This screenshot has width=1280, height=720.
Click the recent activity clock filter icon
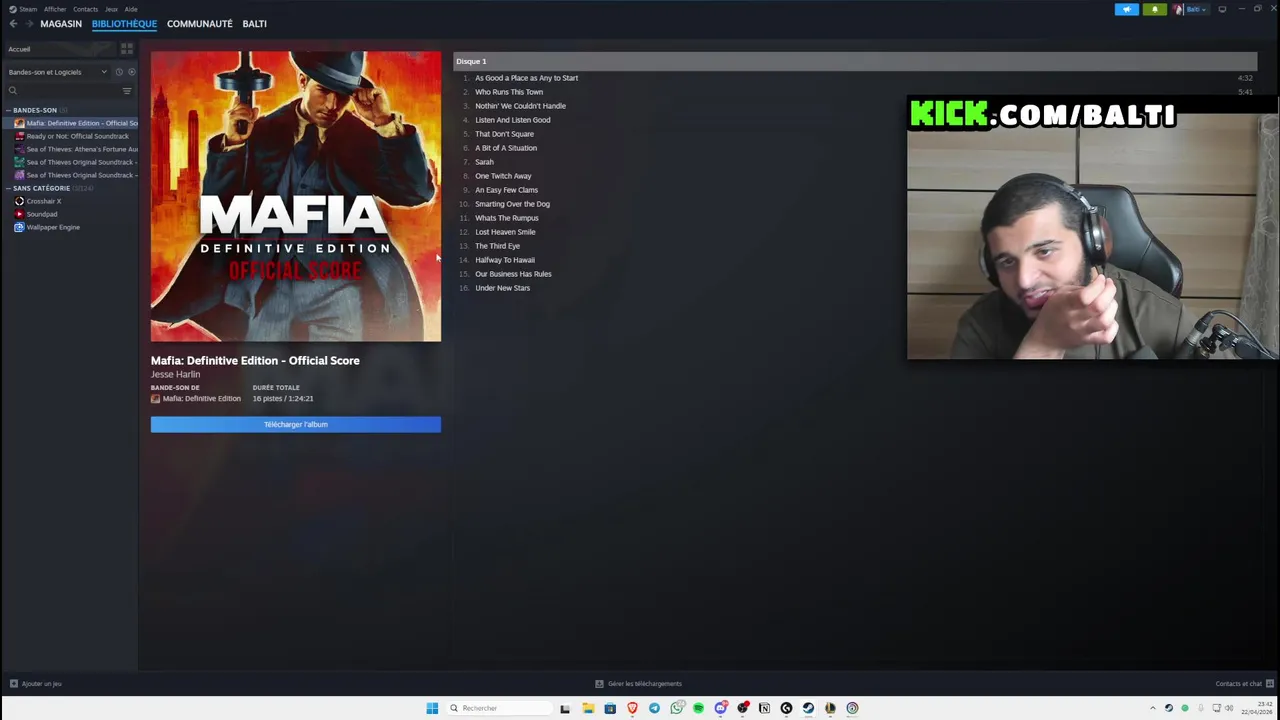[x=119, y=72]
